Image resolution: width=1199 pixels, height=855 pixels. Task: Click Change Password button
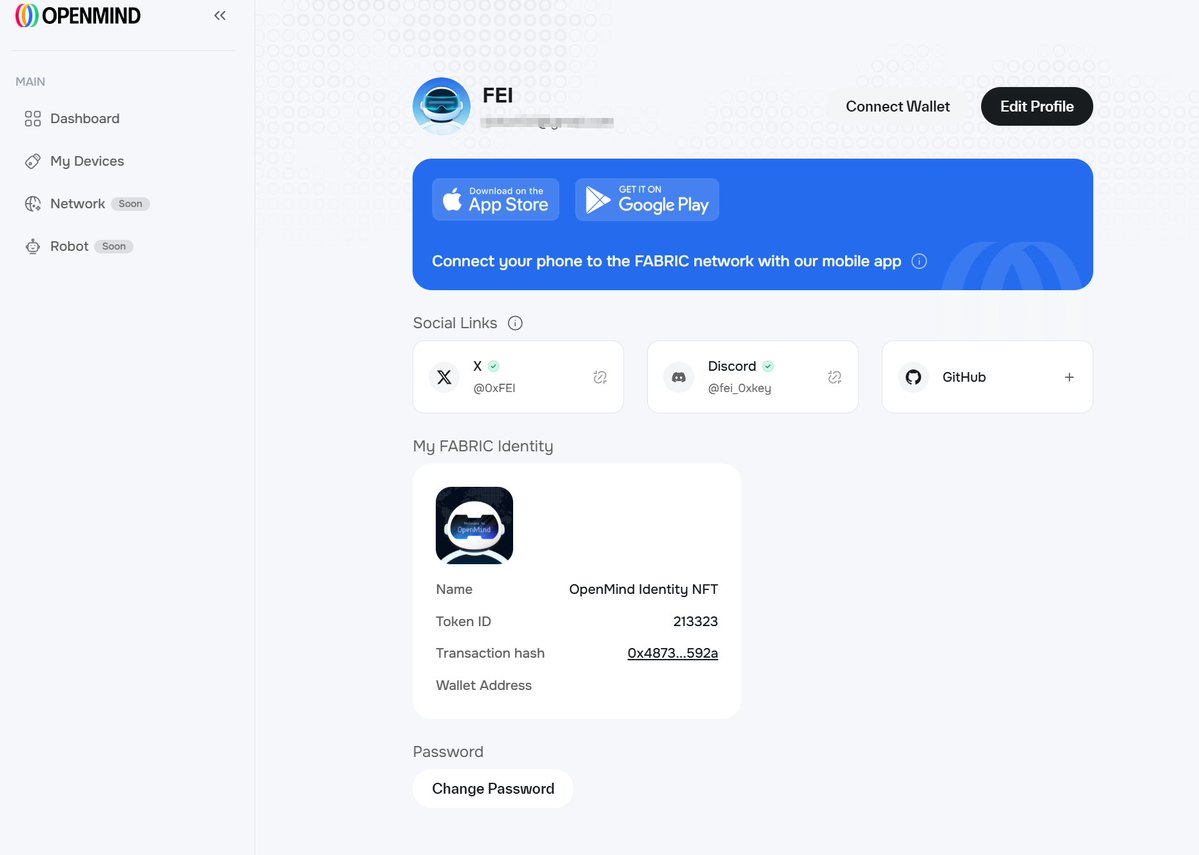tap(493, 788)
